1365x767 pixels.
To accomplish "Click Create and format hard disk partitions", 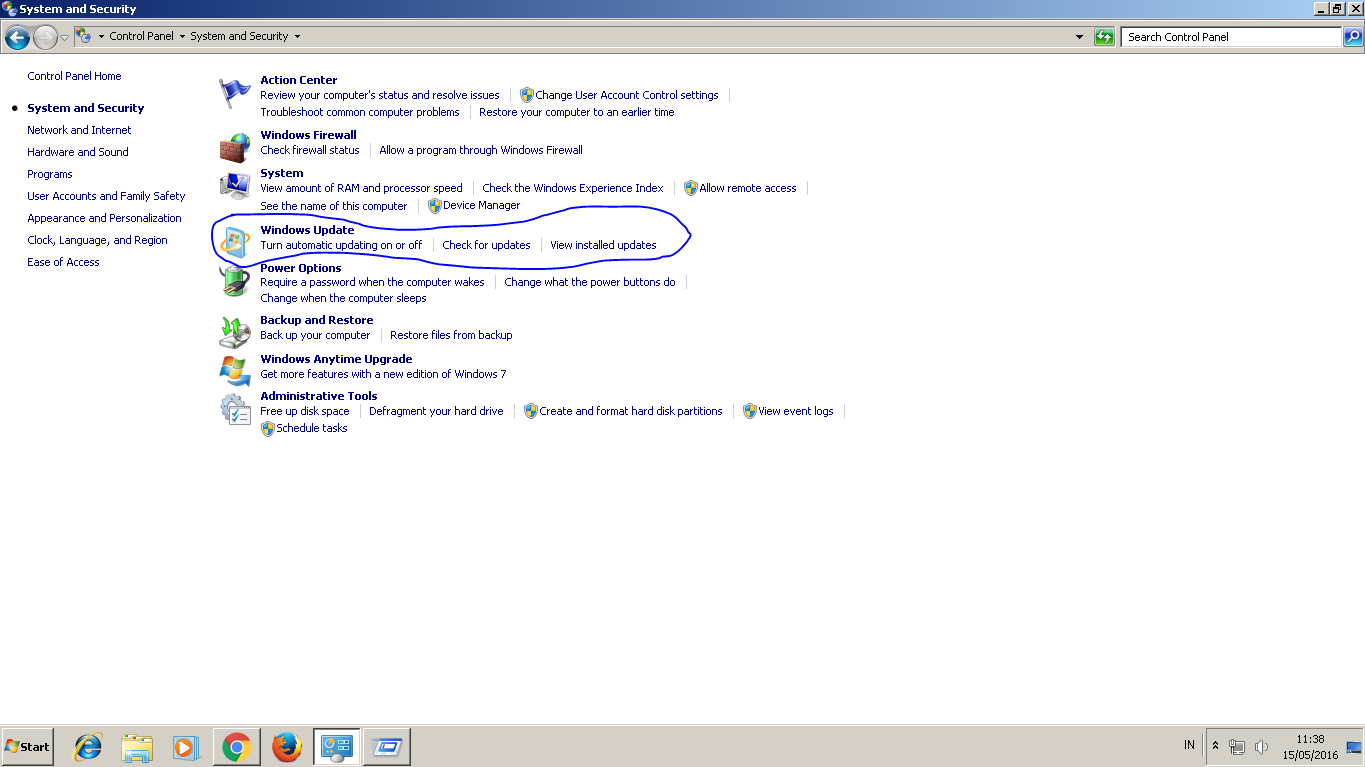I will [x=631, y=411].
